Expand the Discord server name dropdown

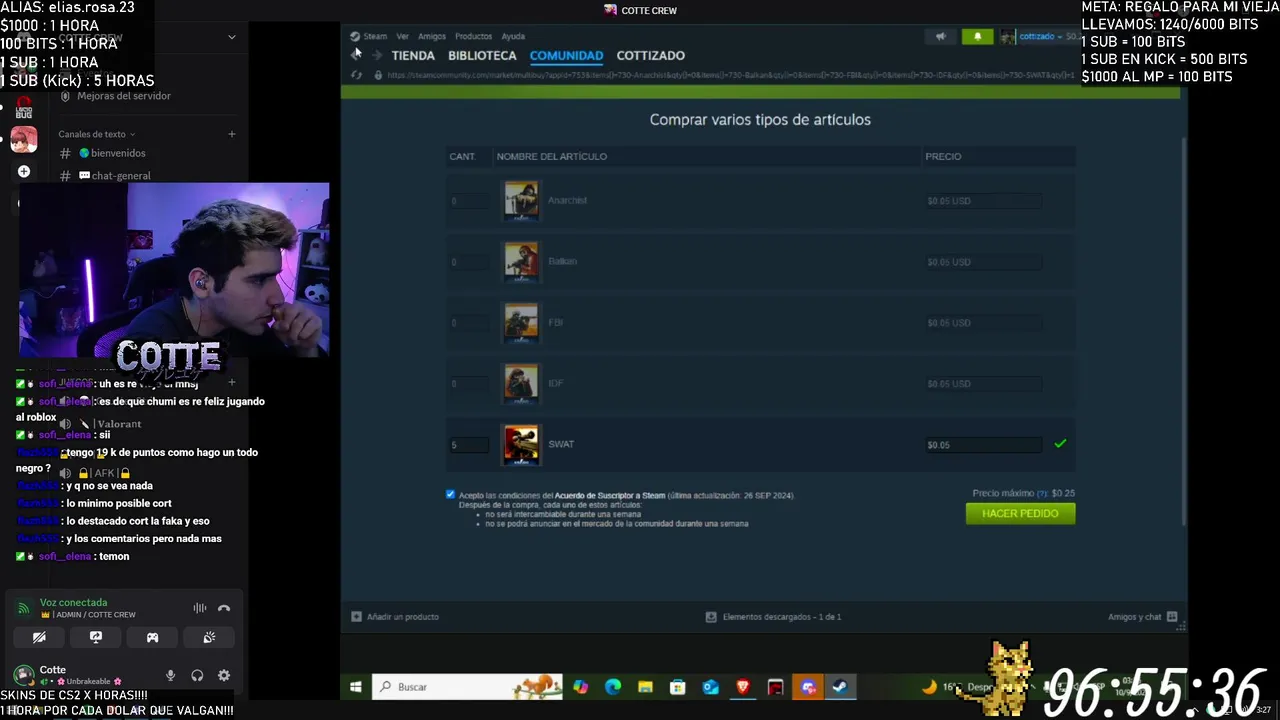point(231,38)
